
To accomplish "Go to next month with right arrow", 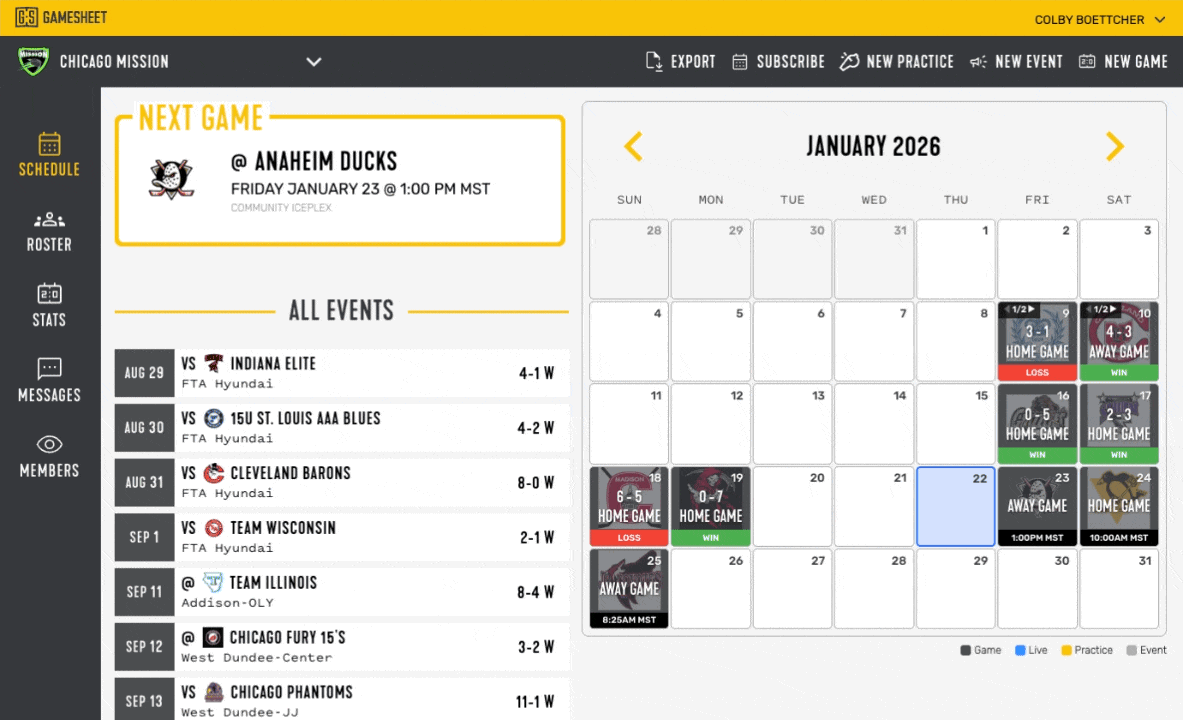I will 1114,146.
